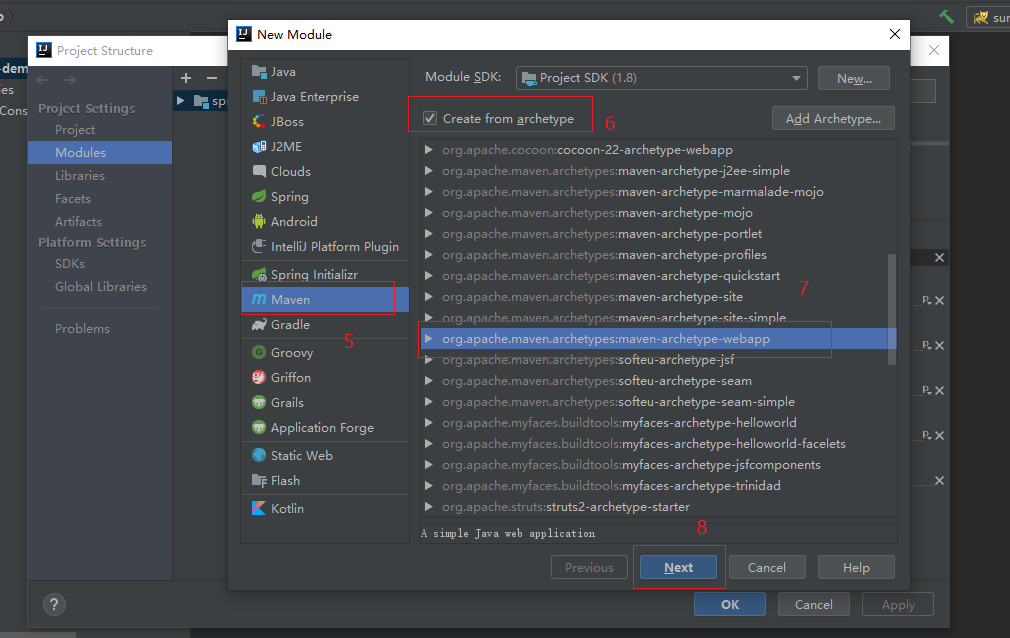The width and height of the screenshot is (1010, 638).
Task: Expand the maven-archetype-webapp tree node
Action: [429, 339]
